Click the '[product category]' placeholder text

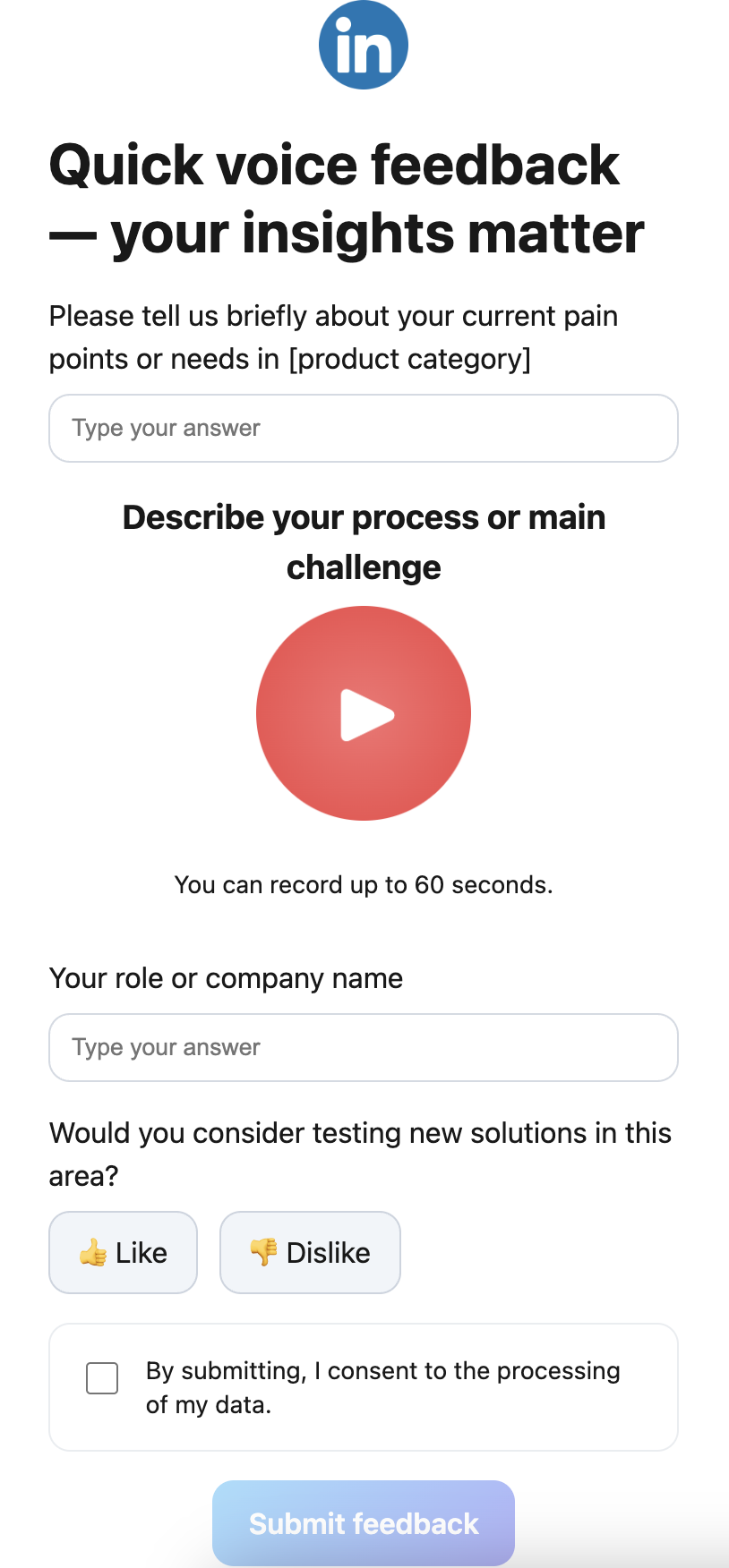point(409,359)
